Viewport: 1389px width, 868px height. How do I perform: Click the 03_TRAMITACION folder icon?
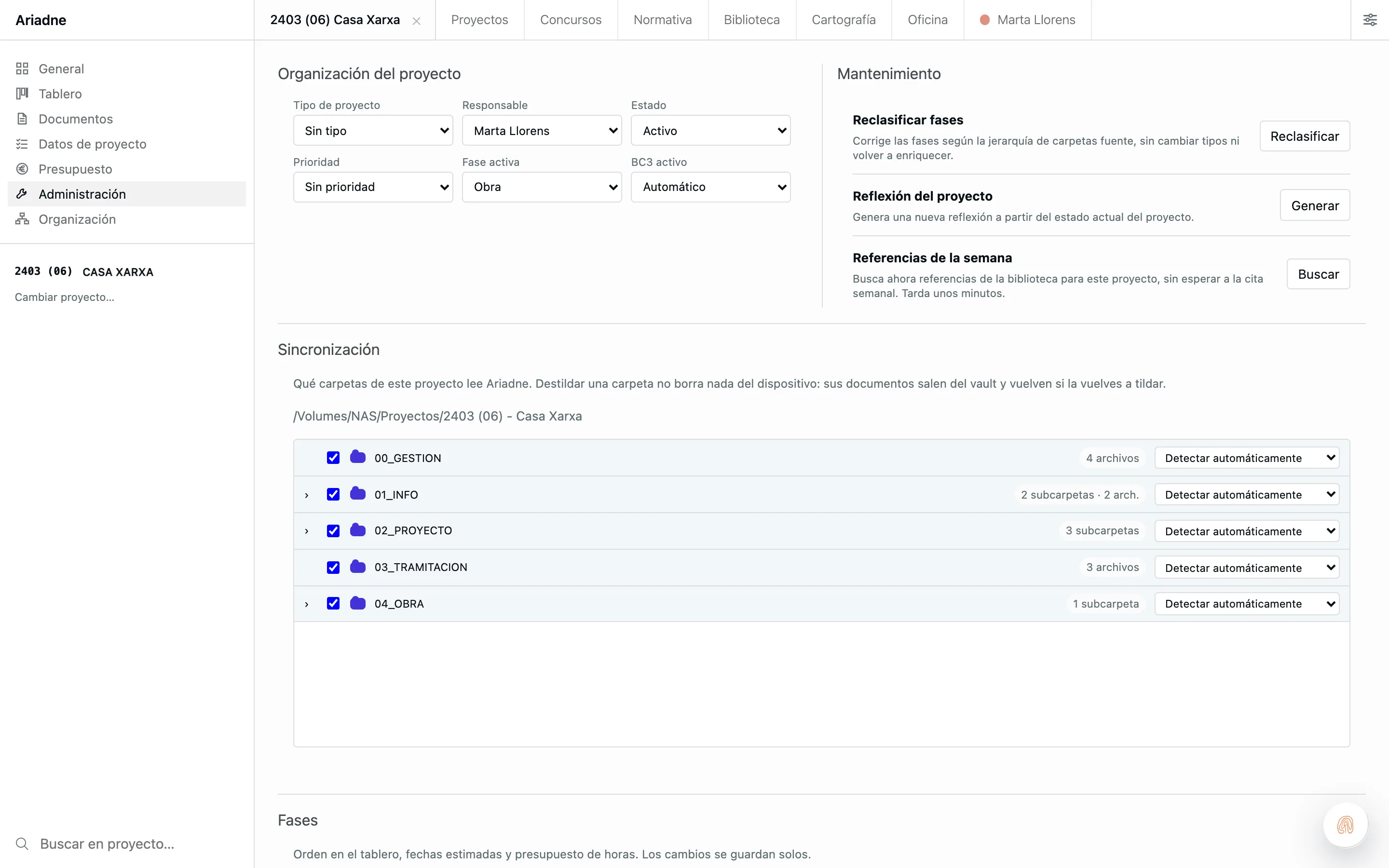pyautogui.click(x=357, y=567)
